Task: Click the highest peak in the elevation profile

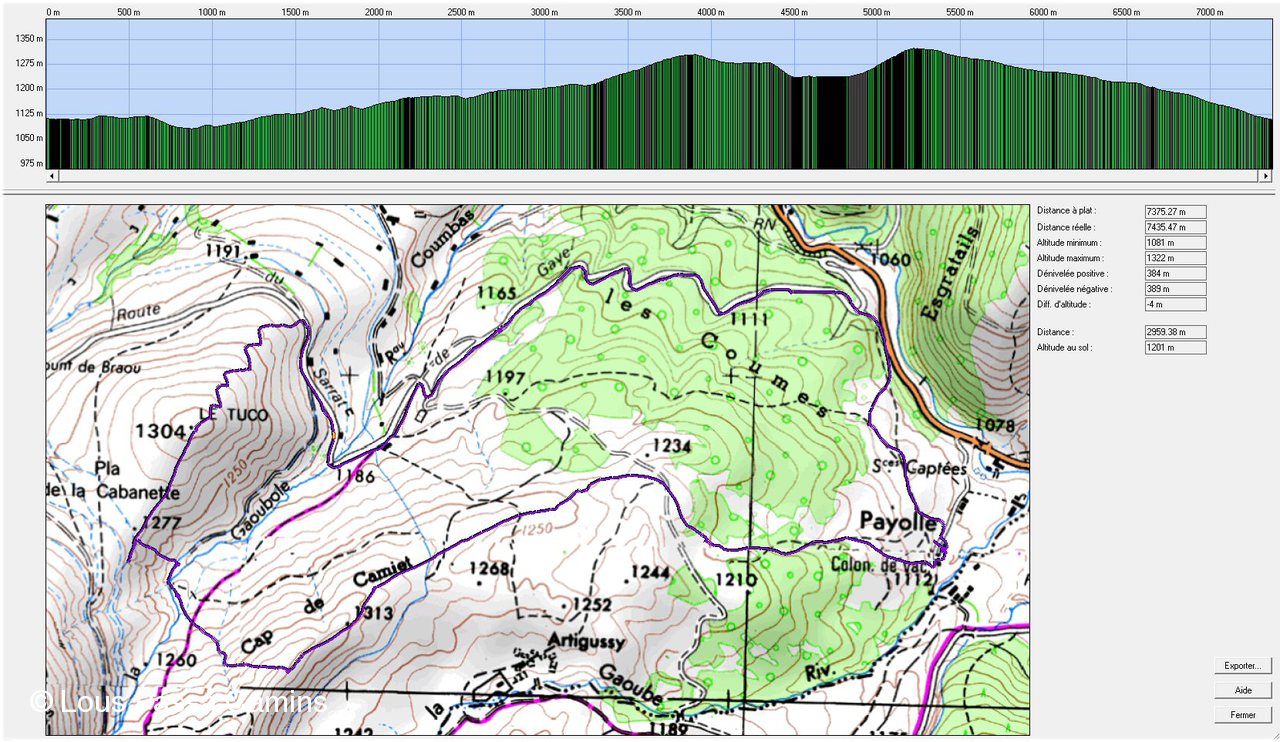Action: click(915, 50)
